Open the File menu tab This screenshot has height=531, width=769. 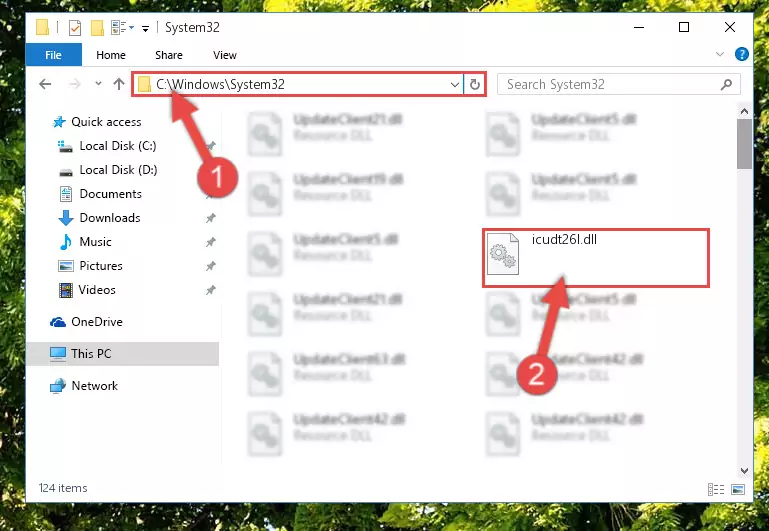click(x=53, y=55)
